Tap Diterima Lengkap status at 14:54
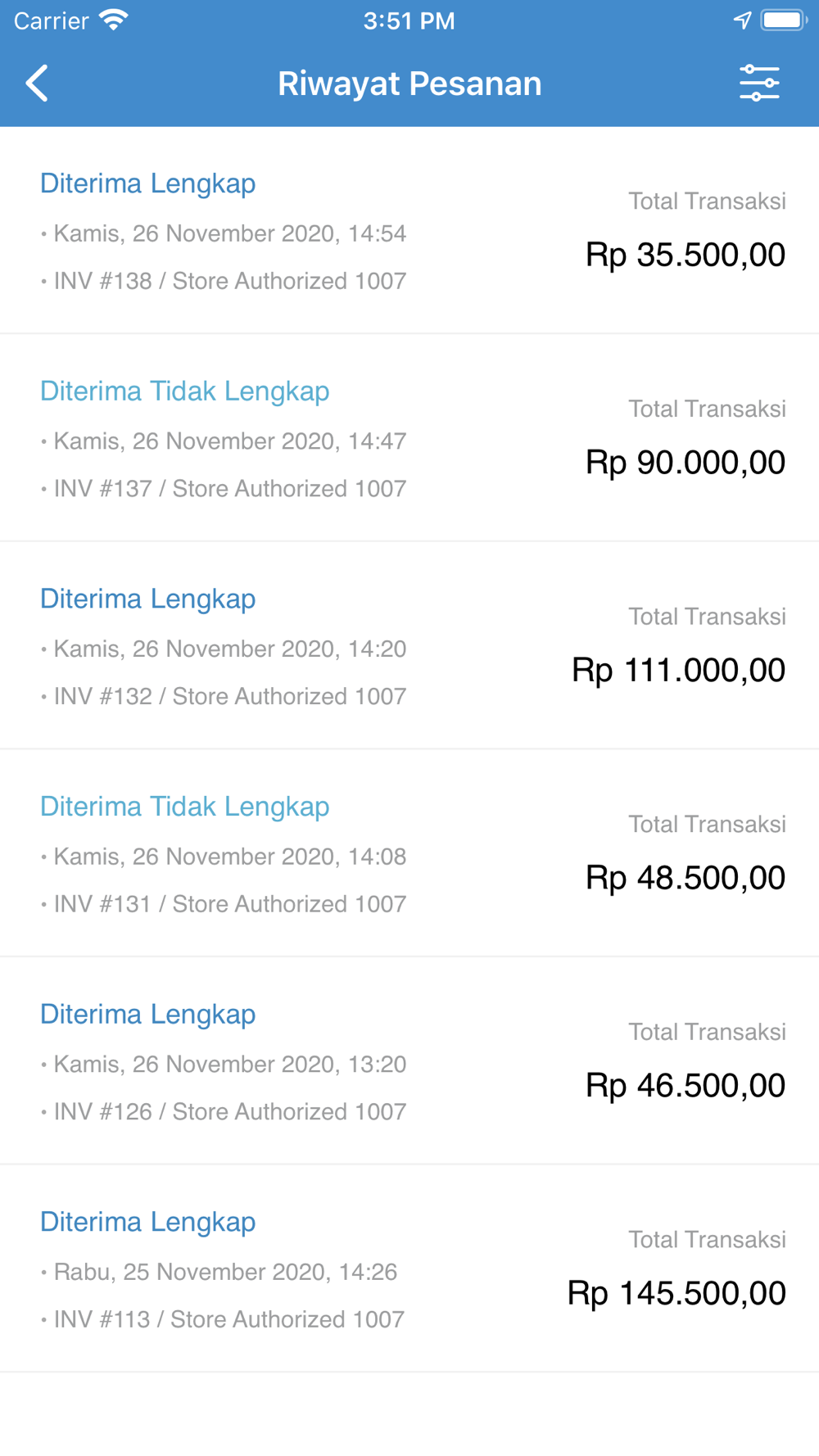The width and height of the screenshot is (819, 1456). 148,183
